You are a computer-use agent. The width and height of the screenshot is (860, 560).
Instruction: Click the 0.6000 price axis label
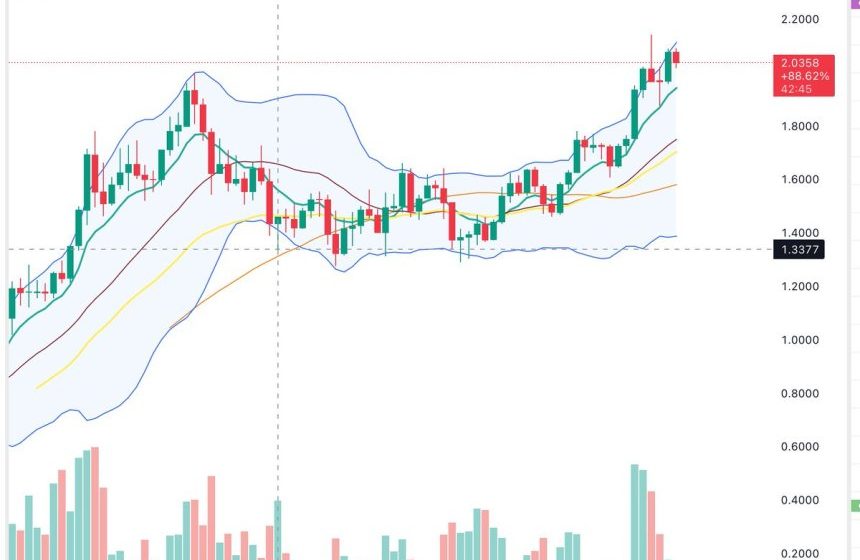pyautogui.click(x=799, y=447)
